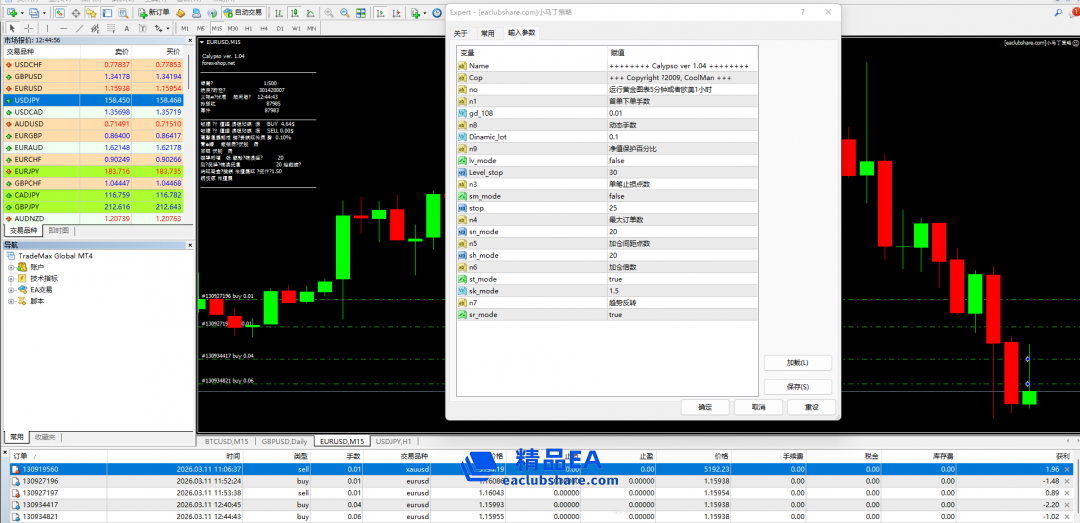The image size is (1080, 523).
Task: Switch chart to candlestick display icon
Action: (x=296, y=13)
